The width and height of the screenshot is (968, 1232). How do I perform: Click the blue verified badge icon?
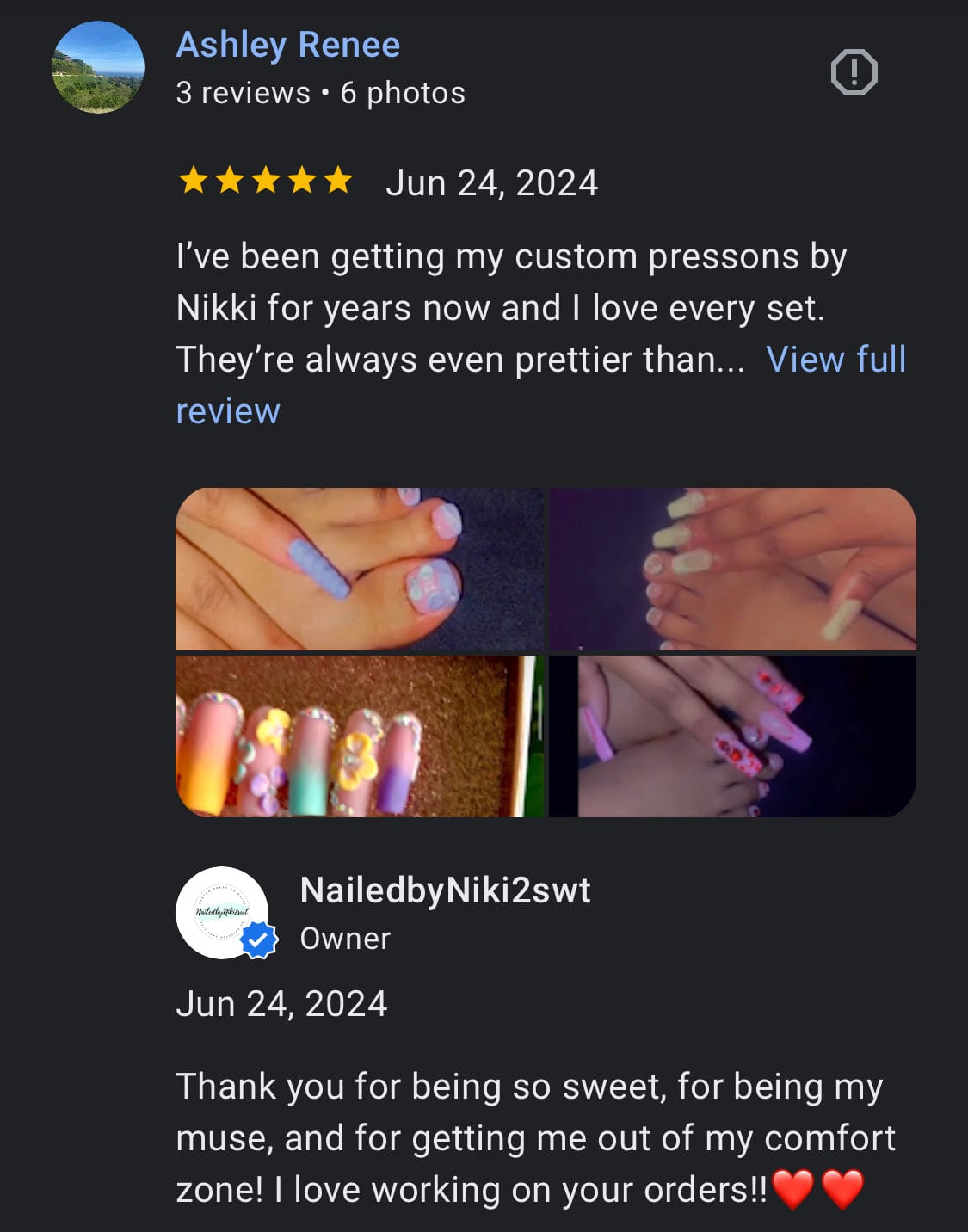(258, 940)
